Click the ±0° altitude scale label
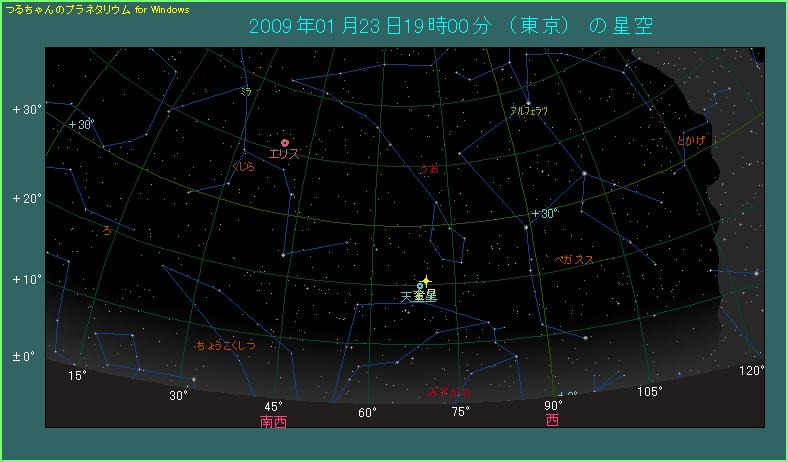788x462 pixels. [23, 357]
